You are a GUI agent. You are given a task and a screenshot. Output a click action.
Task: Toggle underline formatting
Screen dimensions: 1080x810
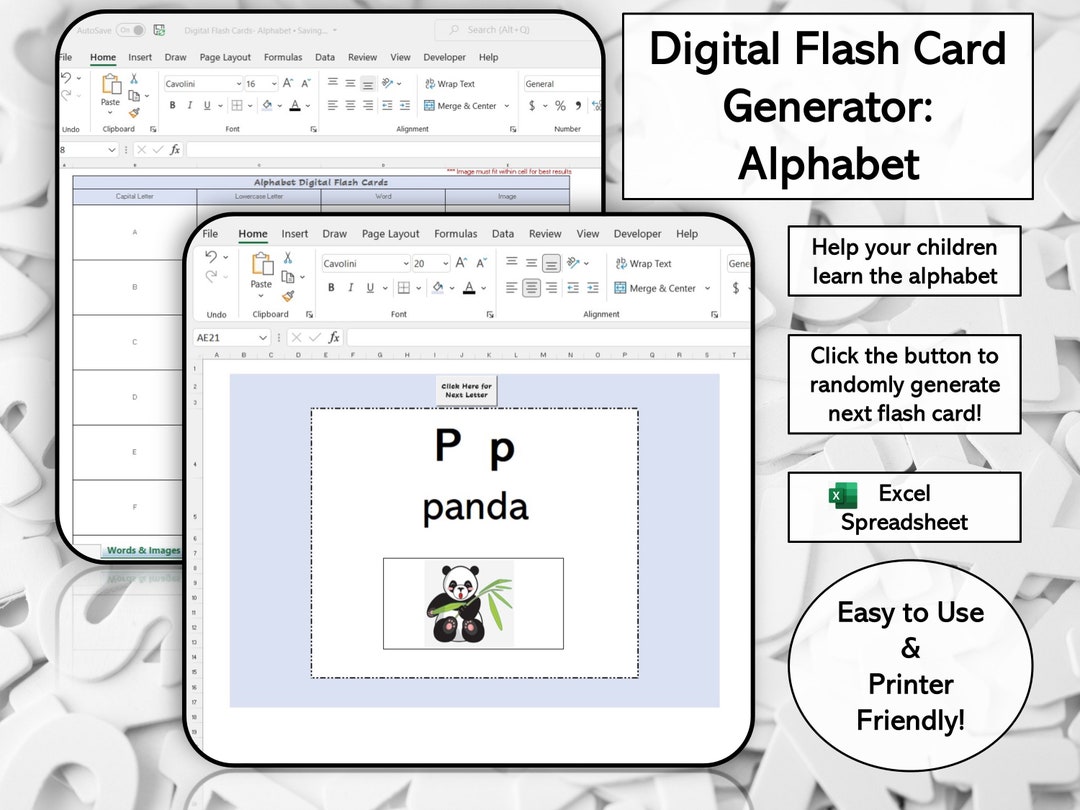pyautogui.click(x=369, y=288)
